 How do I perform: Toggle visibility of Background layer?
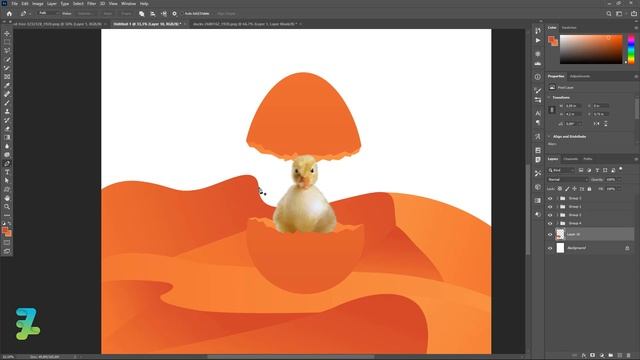(x=550, y=248)
